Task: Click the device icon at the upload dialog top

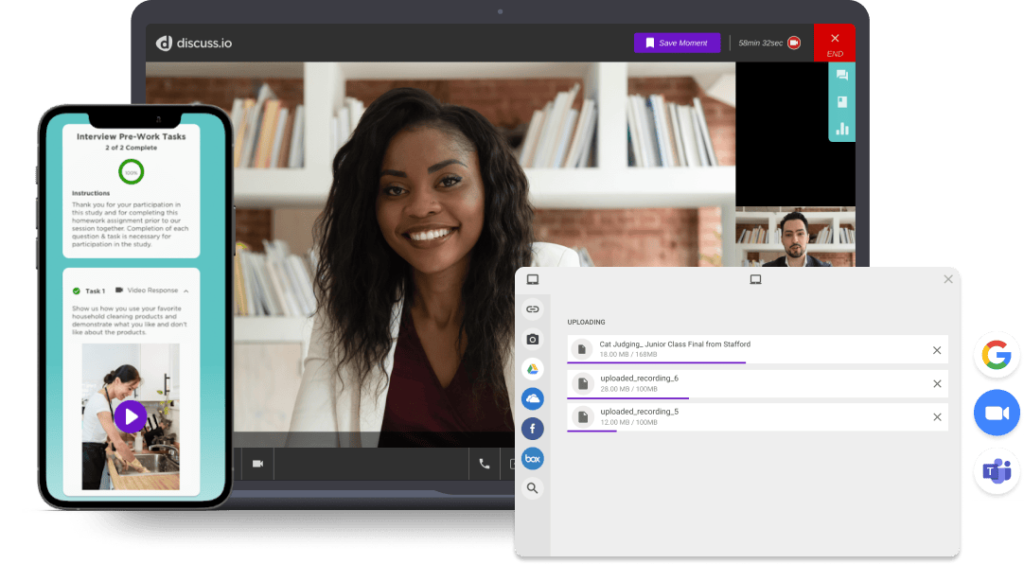Action: coord(756,279)
